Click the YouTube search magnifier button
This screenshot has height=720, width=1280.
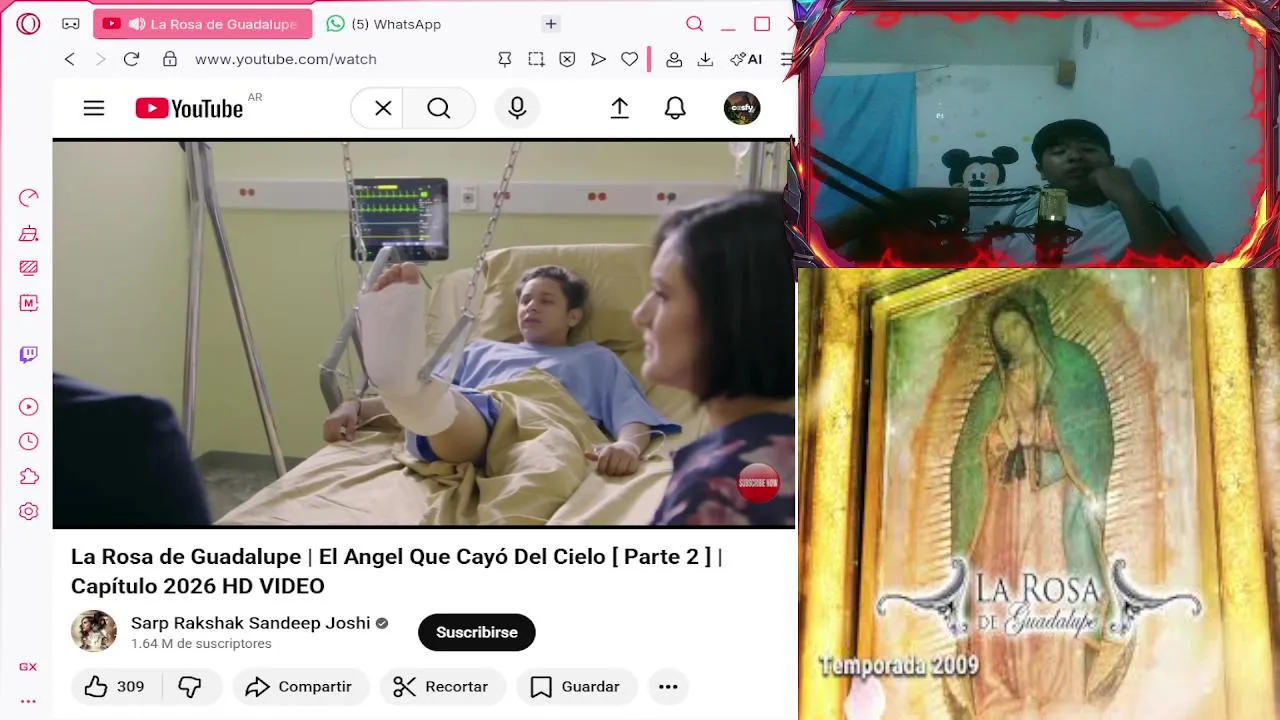click(x=439, y=108)
